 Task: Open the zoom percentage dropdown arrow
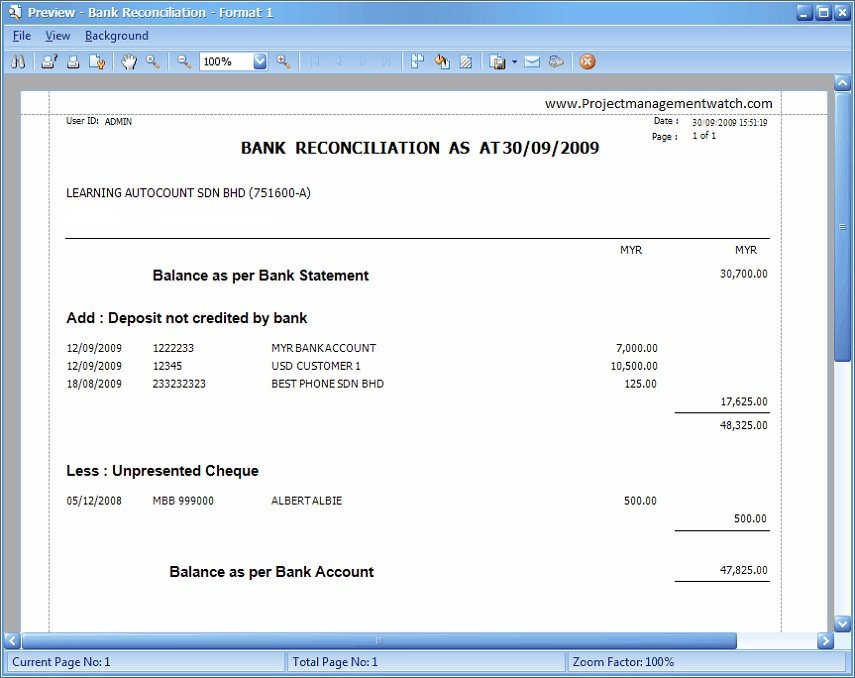point(260,62)
